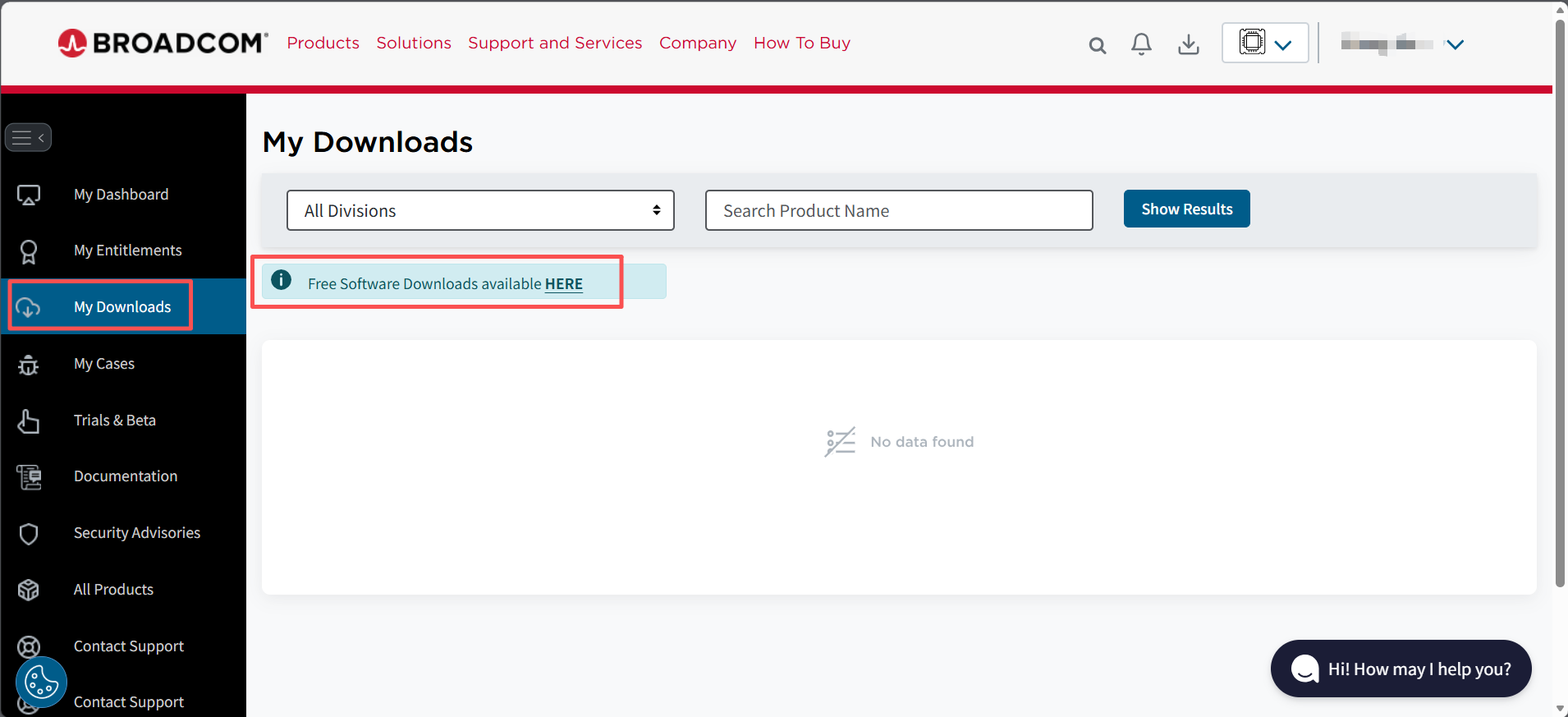This screenshot has width=1568, height=717.
Task: Click the Show Results button
Action: pyautogui.click(x=1186, y=209)
